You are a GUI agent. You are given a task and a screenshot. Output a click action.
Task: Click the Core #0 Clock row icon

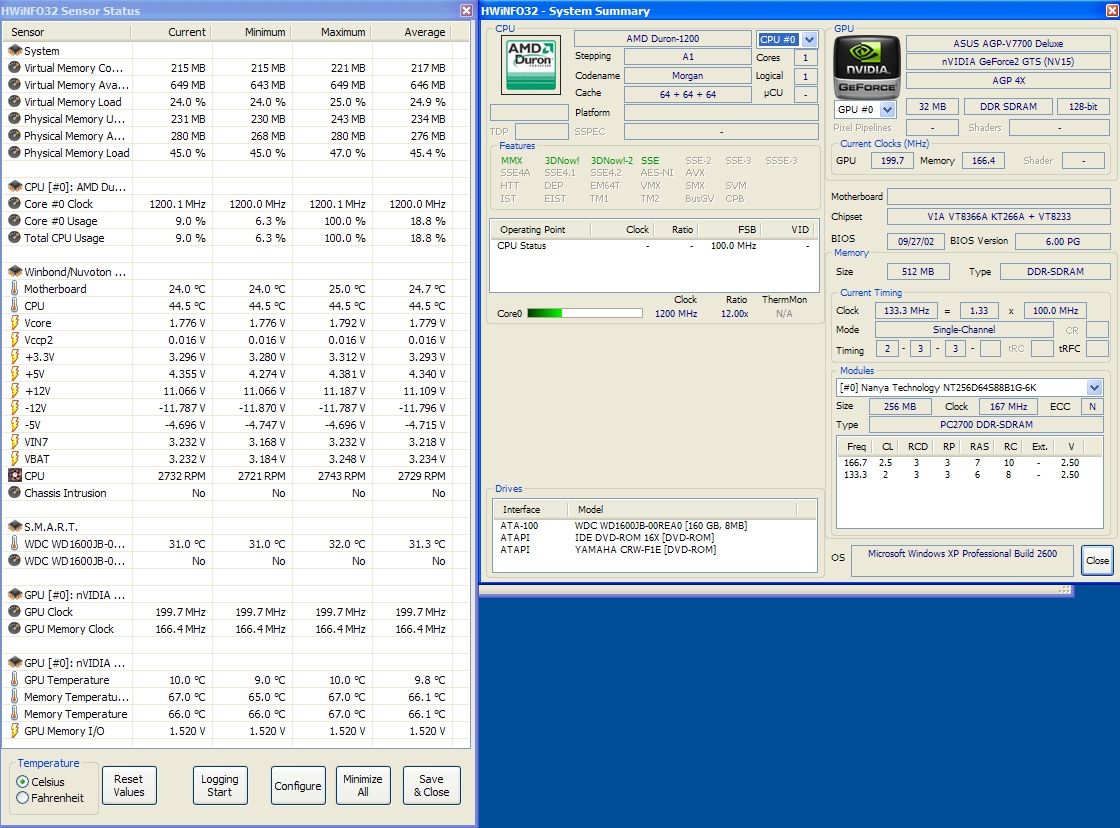click(x=14, y=204)
